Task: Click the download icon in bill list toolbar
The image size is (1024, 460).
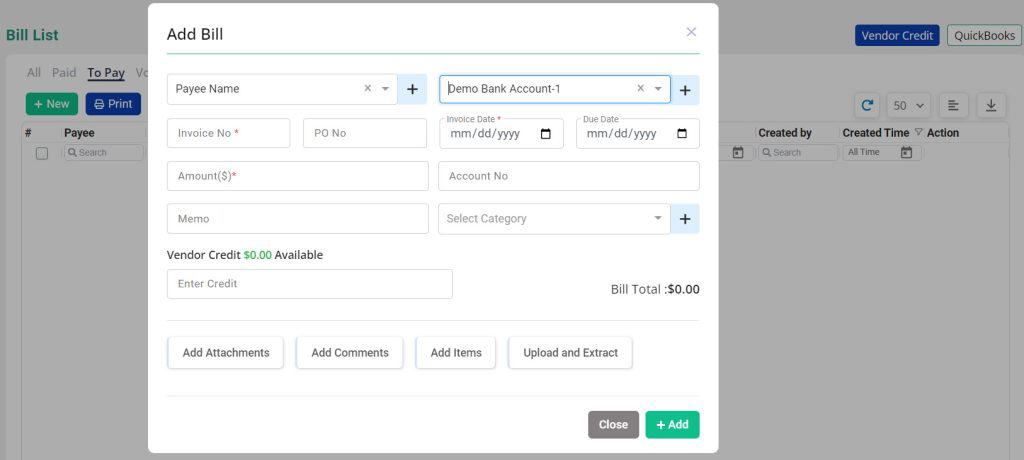Action: coord(990,105)
